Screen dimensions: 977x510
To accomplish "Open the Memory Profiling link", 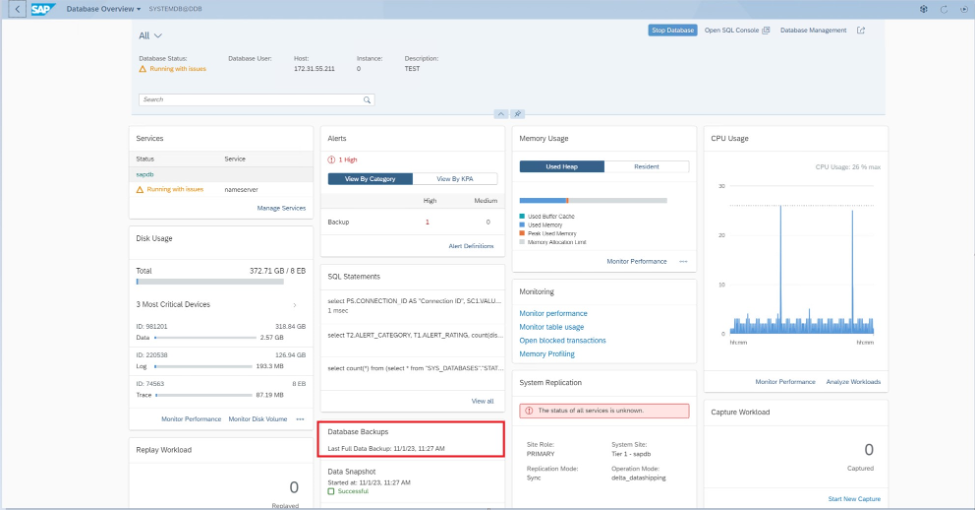I will click(547, 354).
